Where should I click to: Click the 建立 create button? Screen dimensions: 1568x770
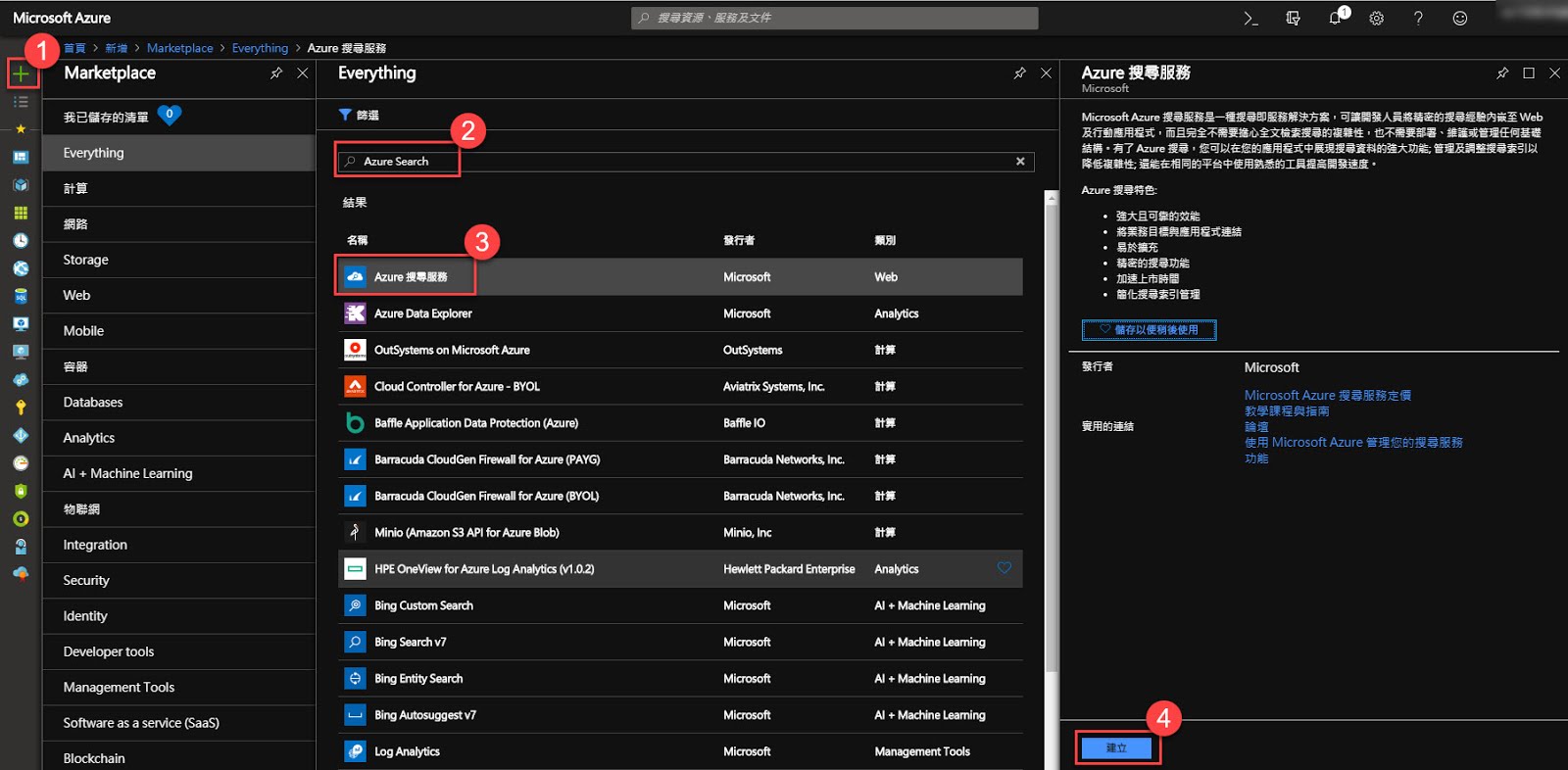(1117, 747)
